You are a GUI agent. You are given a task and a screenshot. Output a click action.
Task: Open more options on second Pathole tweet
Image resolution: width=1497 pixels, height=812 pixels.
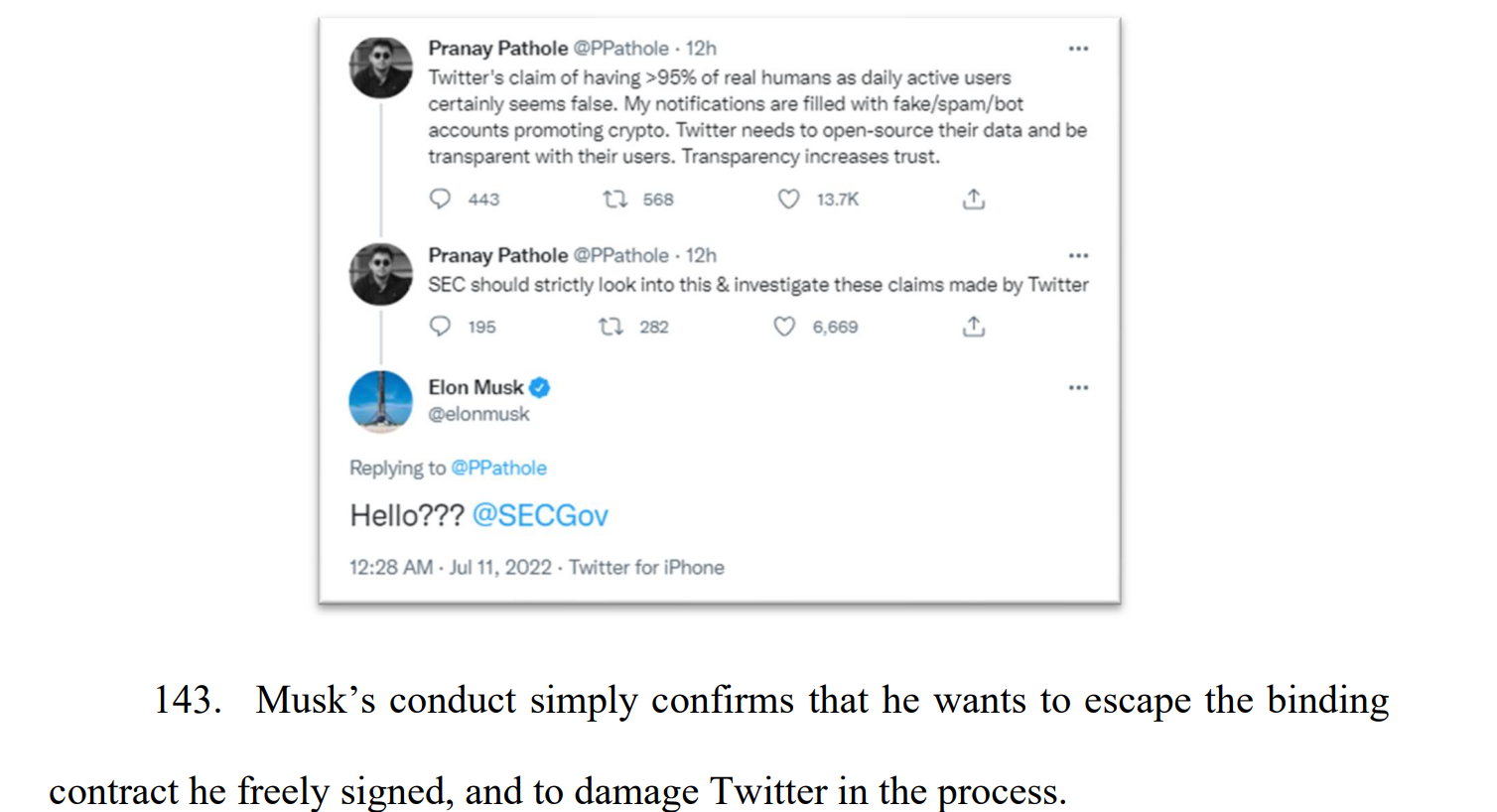coord(1078,256)
